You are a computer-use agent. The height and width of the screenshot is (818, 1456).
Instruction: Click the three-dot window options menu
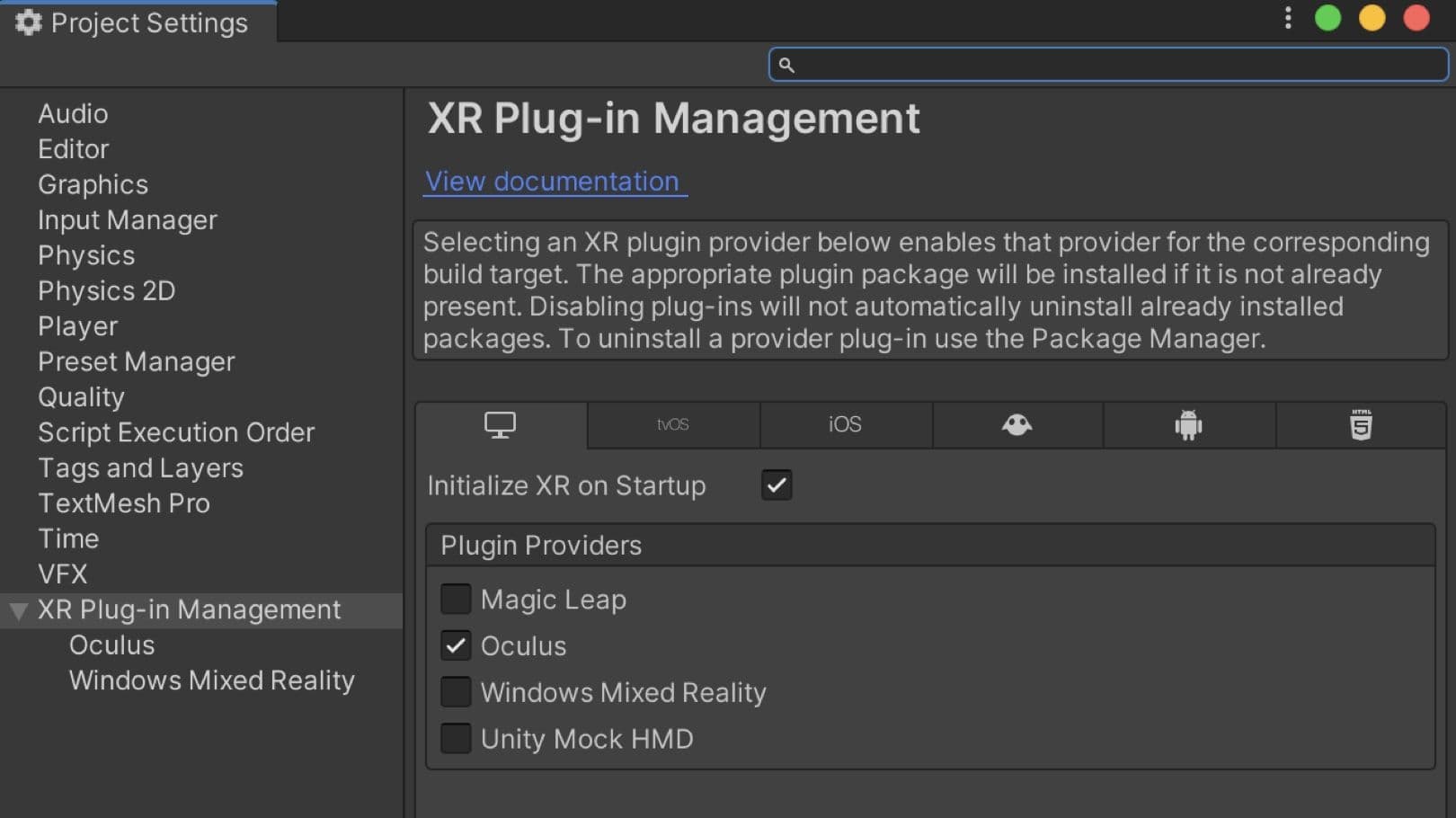[1288, 19]
